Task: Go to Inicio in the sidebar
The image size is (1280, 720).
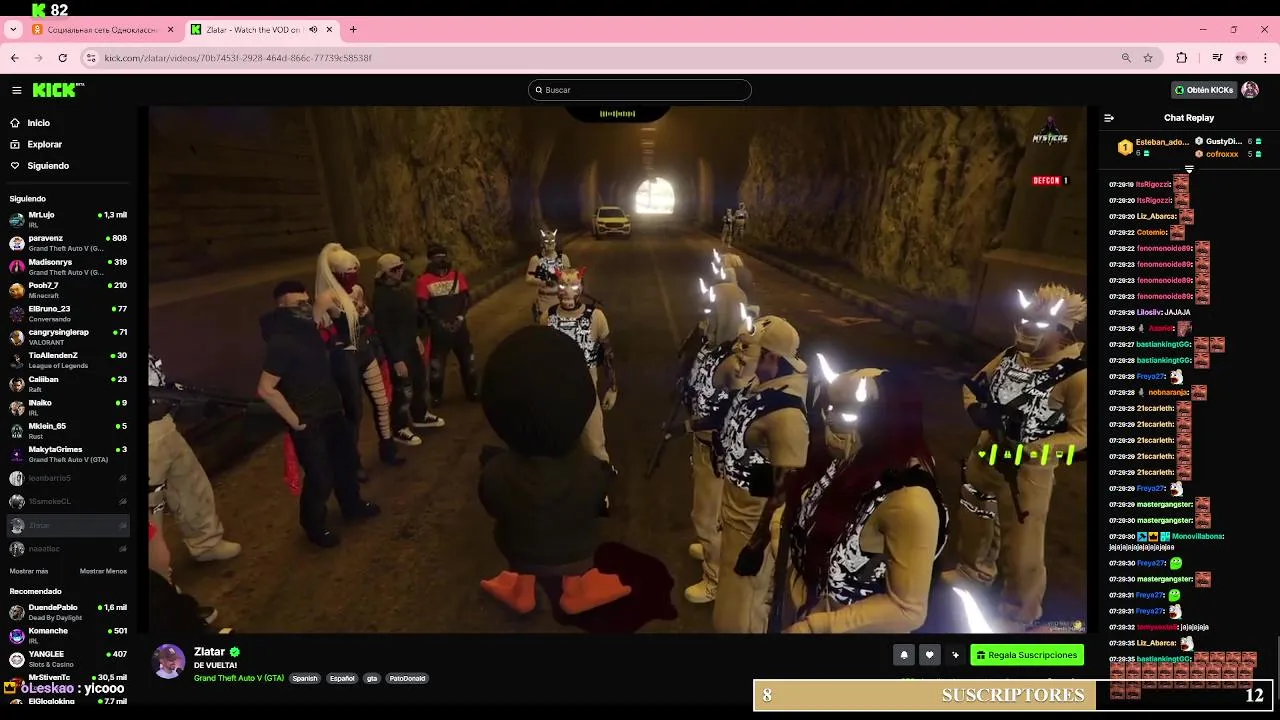Action: [x=38, y=123]
